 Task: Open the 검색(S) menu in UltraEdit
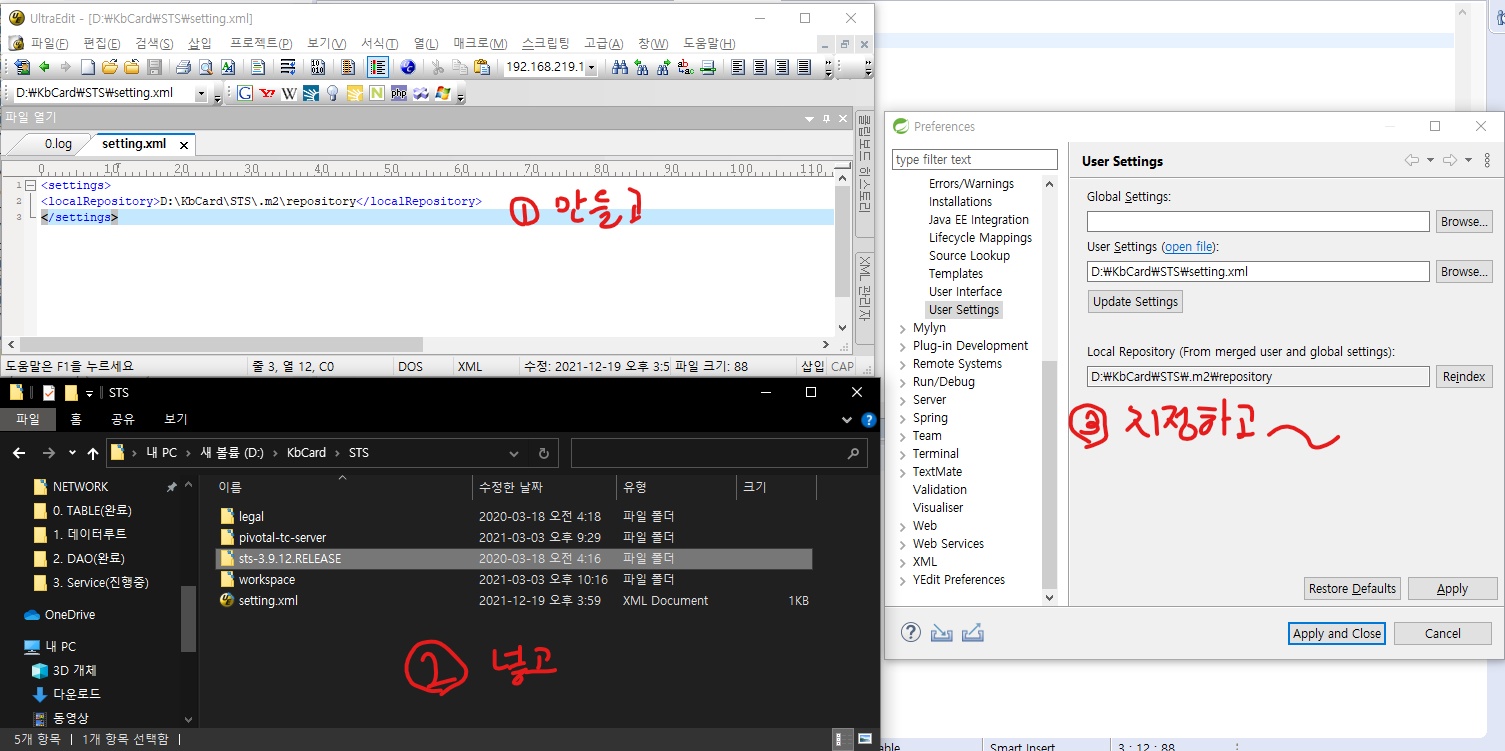154,43
